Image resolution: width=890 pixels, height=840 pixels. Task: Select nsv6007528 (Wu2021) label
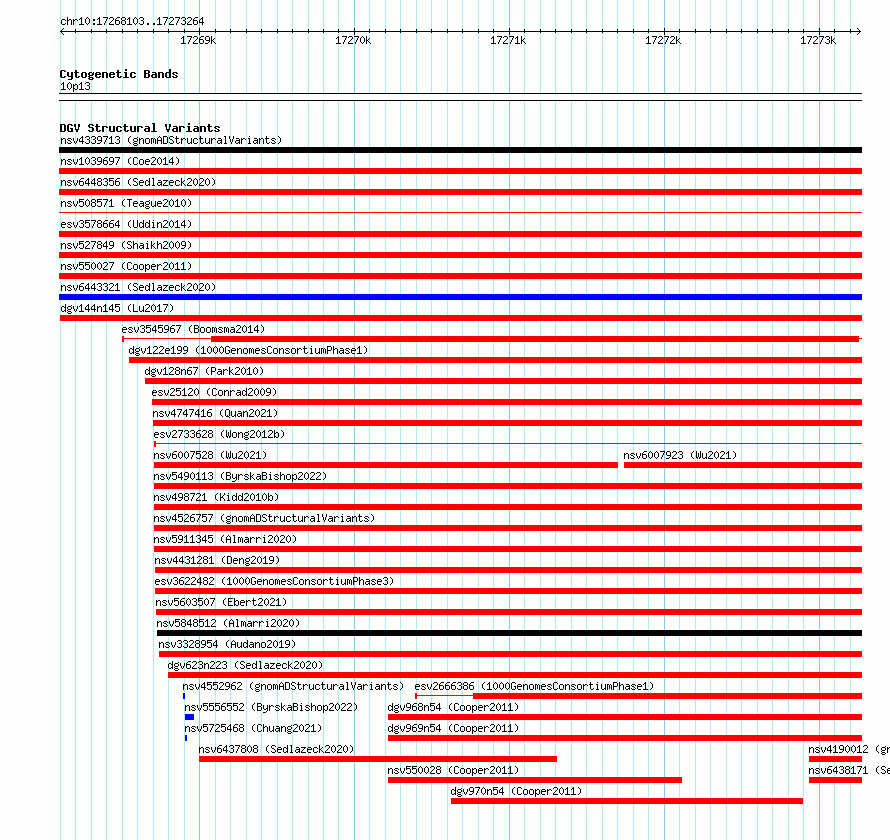tap(210, 455)
